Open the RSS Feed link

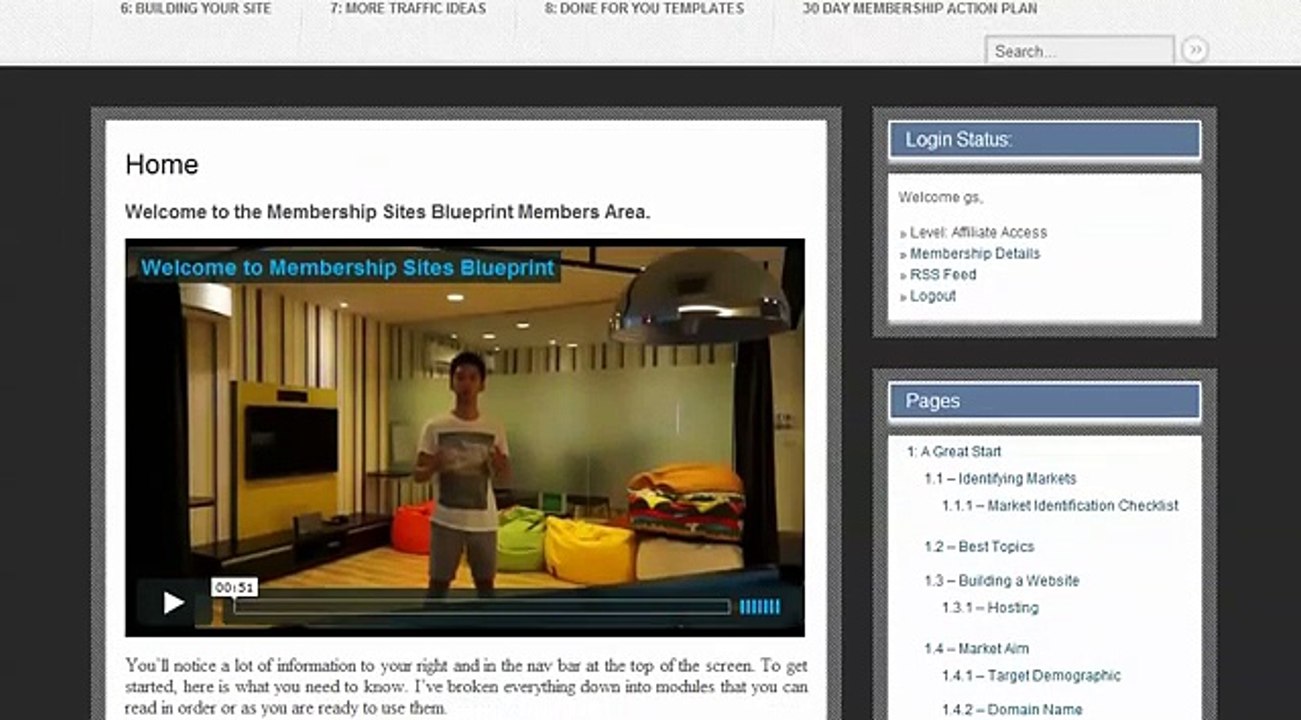943,274
